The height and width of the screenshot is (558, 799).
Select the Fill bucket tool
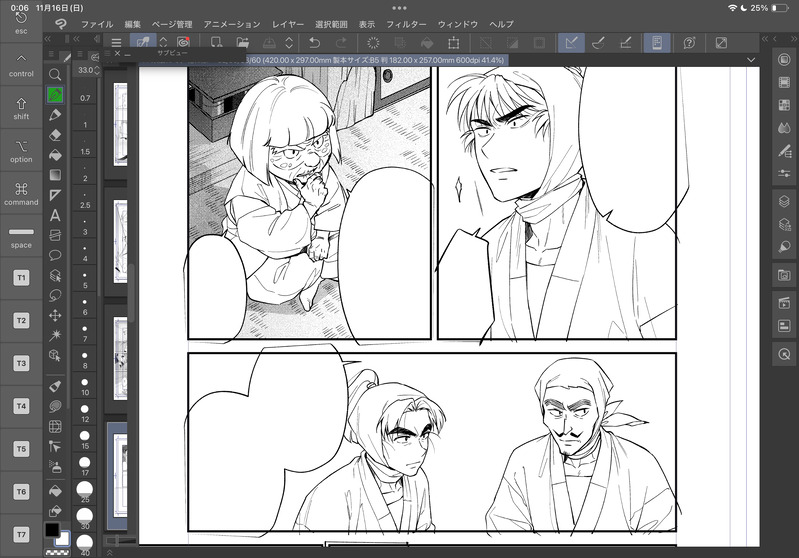coord(55,155)
